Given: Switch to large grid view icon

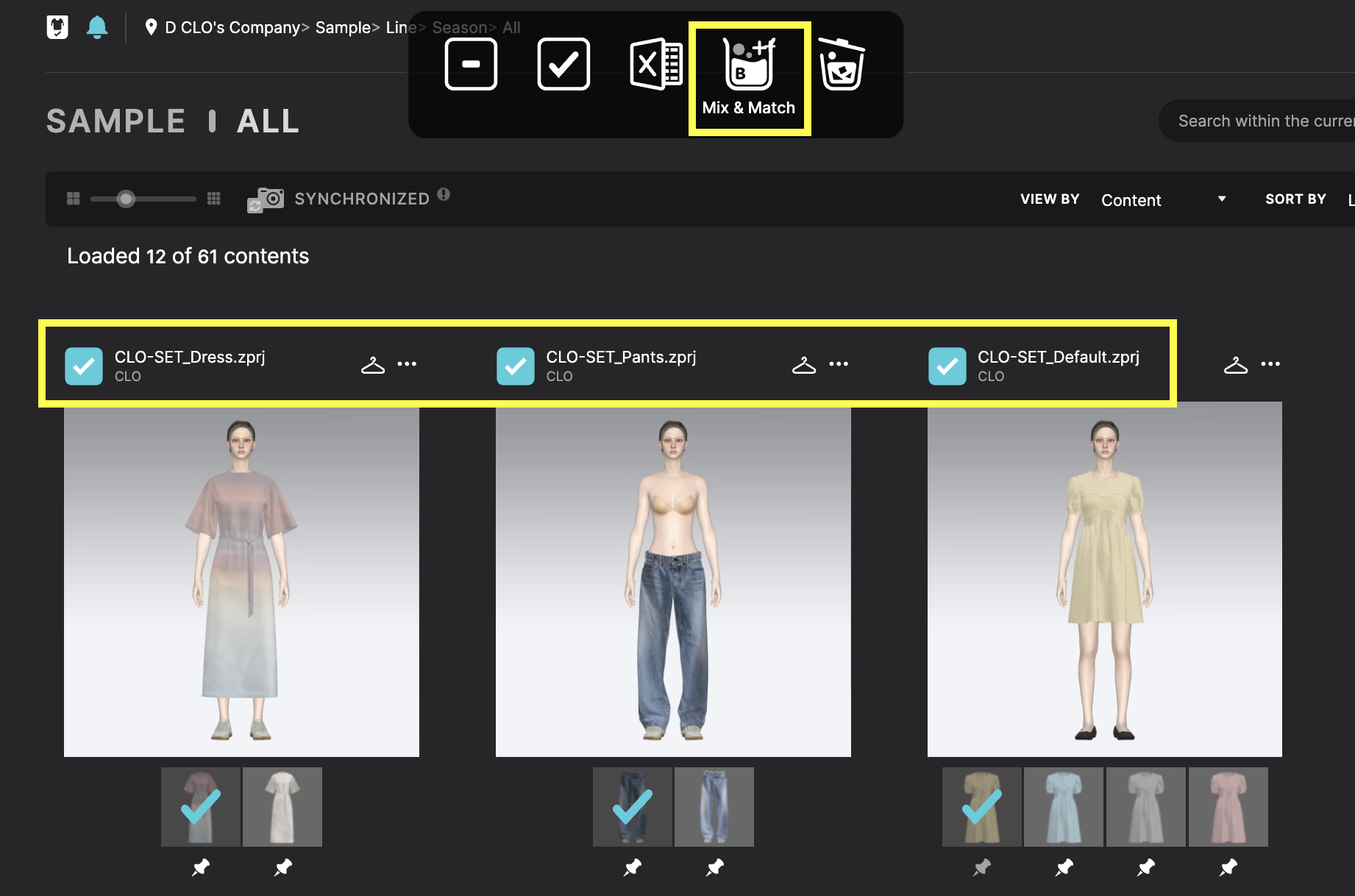Looking at the screenshot, I should click(73, 199).
